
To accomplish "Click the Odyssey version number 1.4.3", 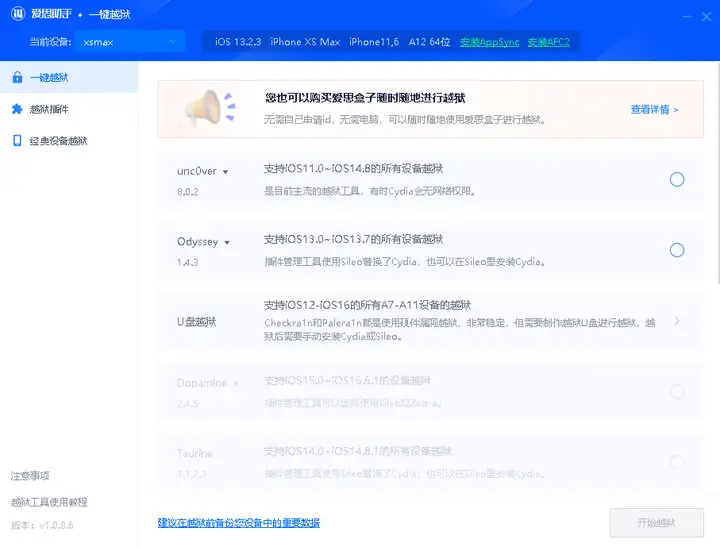I will pos(188,263).
